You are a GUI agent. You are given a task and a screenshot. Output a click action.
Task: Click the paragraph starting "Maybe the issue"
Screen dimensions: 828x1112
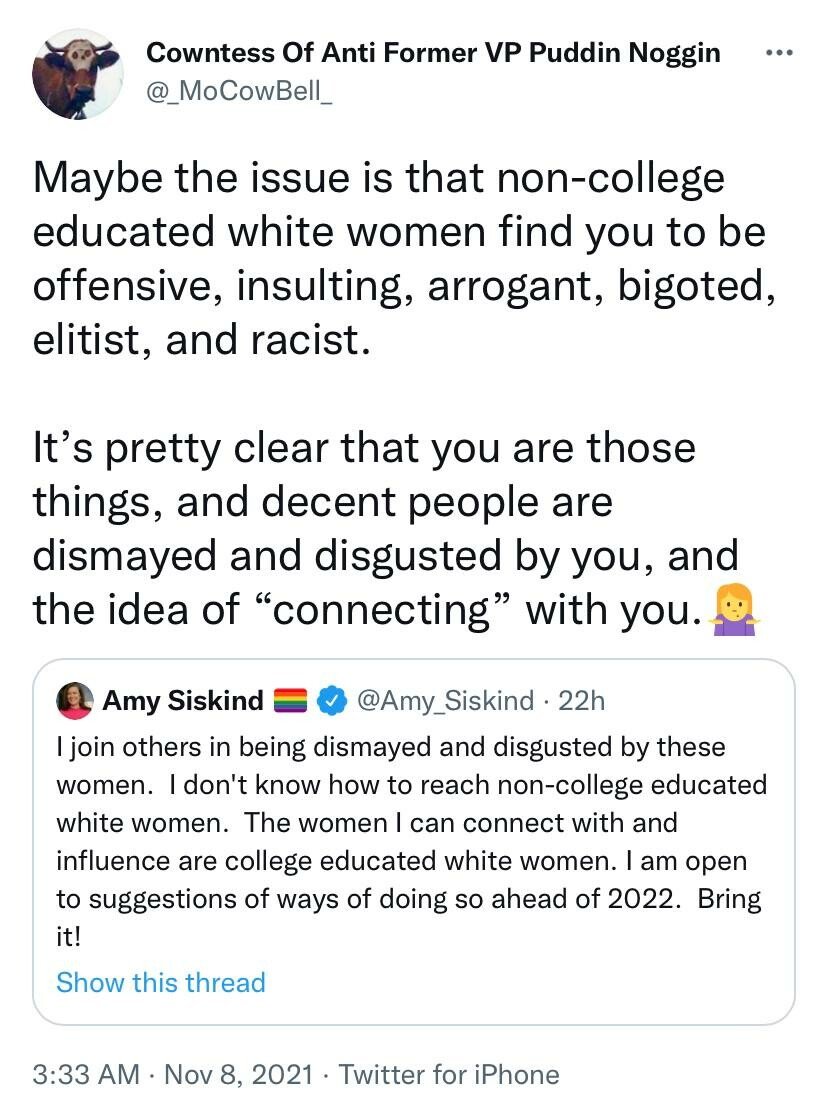point(400,258)
